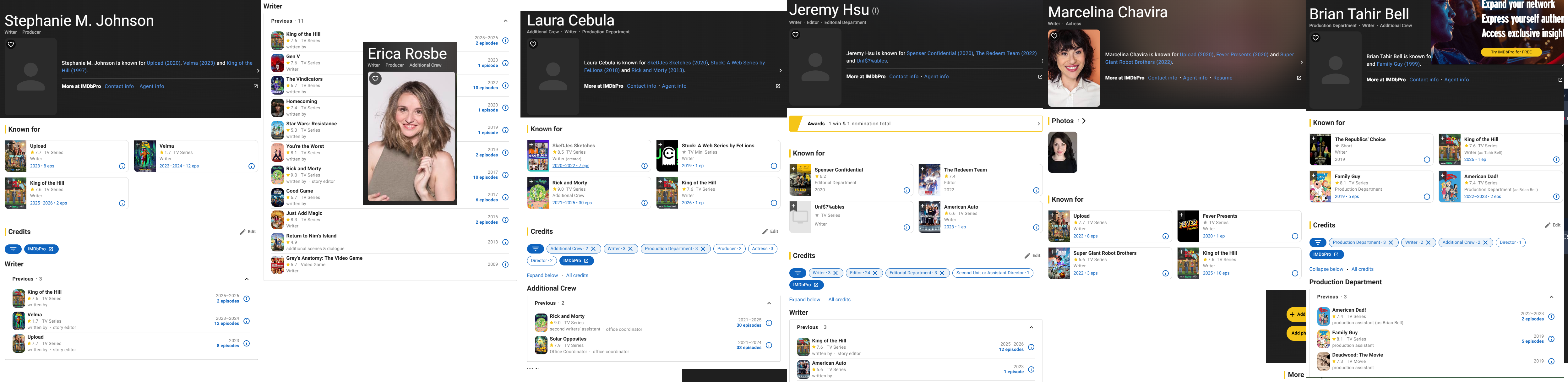The height and width of the screenshot is (382, 1568).
Task: Open the external link icon in Stephanie's banner
Action: [x=256, y=86]
